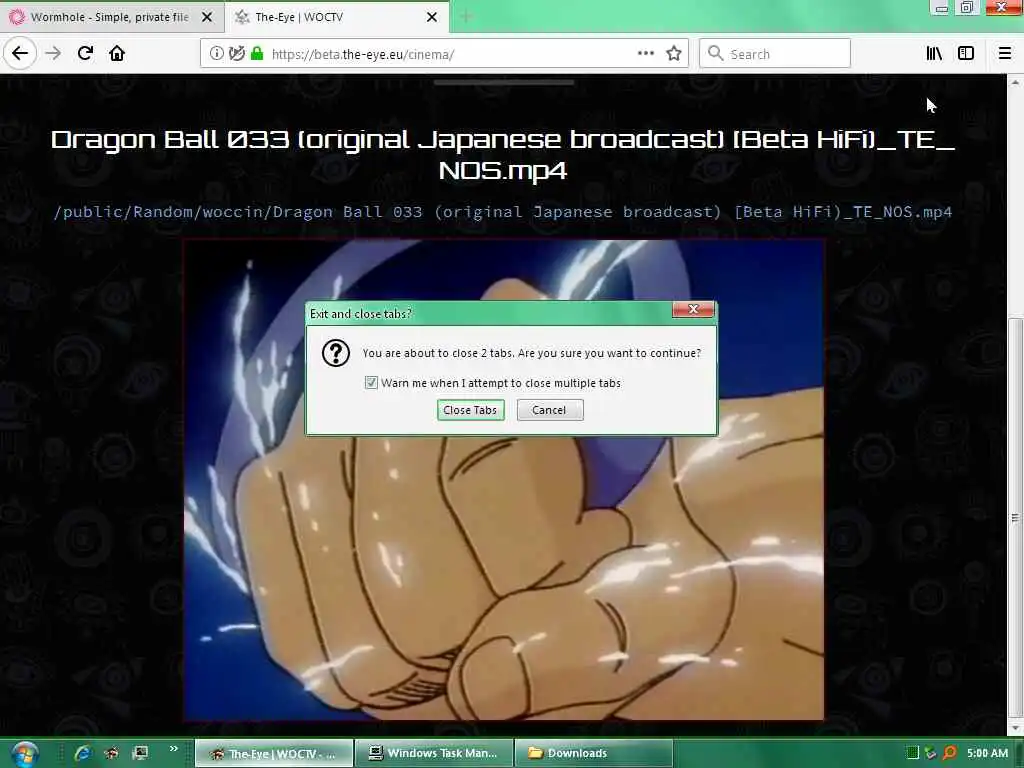Close the The-Eye | WOCTV tab
This screenshot has width=1024, height=768.
[432, 17]
